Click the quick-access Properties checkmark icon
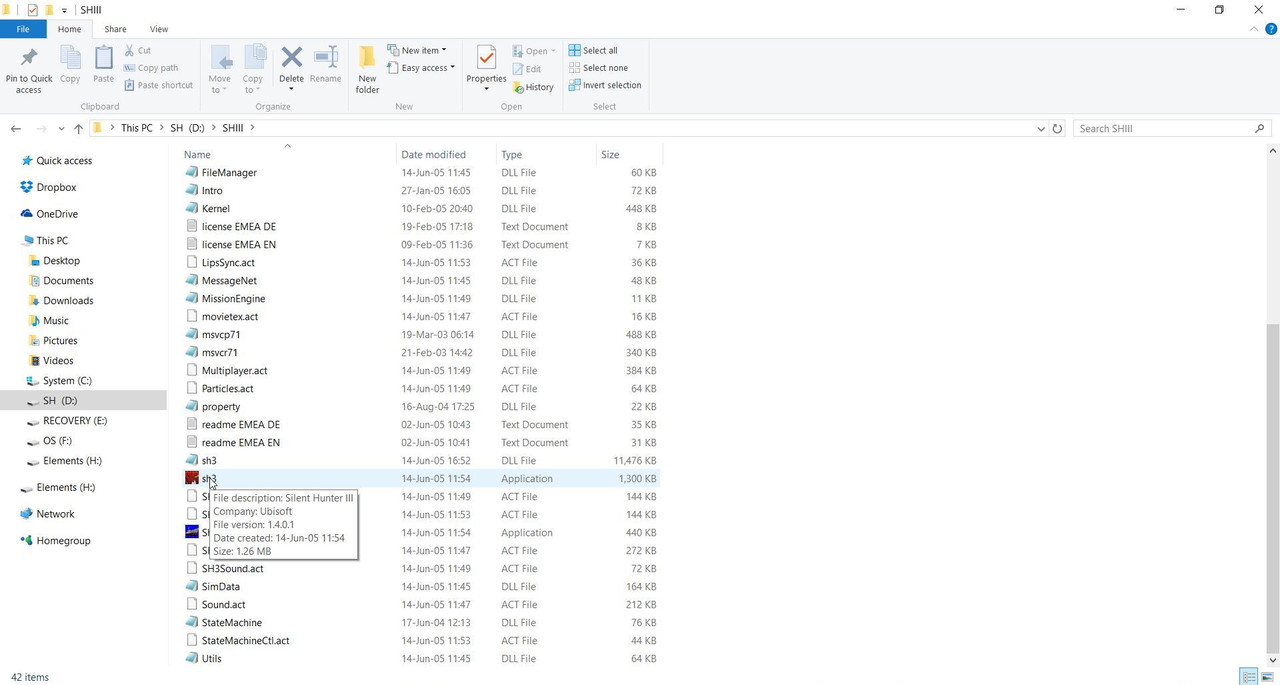 33,10
